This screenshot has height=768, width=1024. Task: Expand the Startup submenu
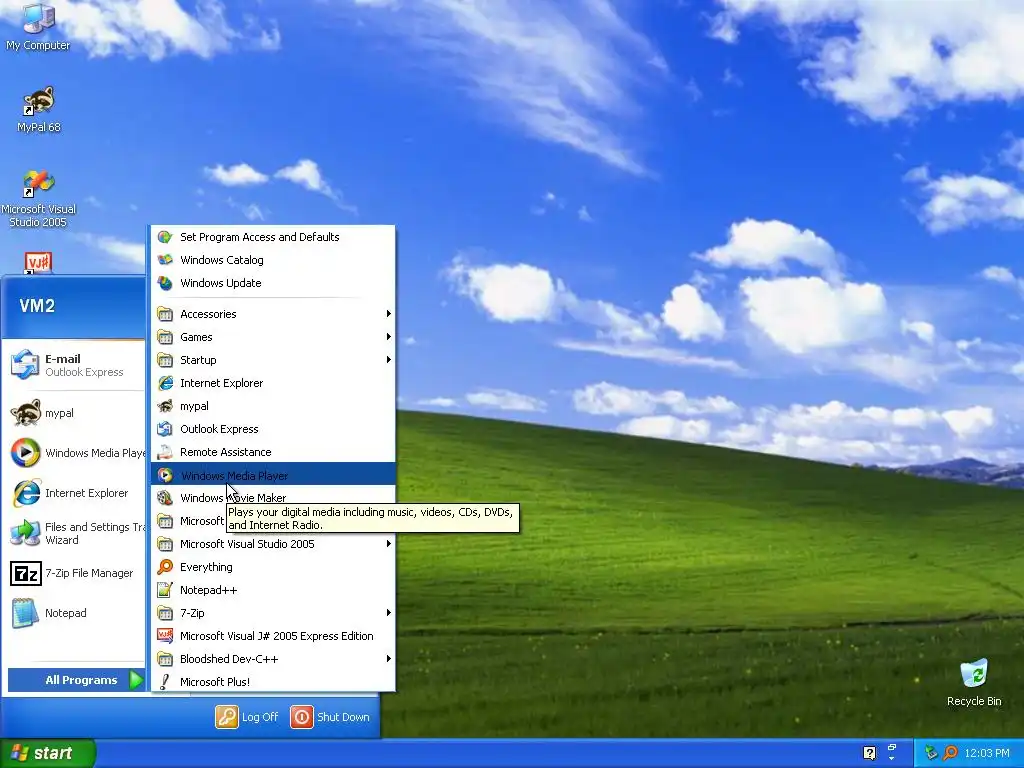273,360
